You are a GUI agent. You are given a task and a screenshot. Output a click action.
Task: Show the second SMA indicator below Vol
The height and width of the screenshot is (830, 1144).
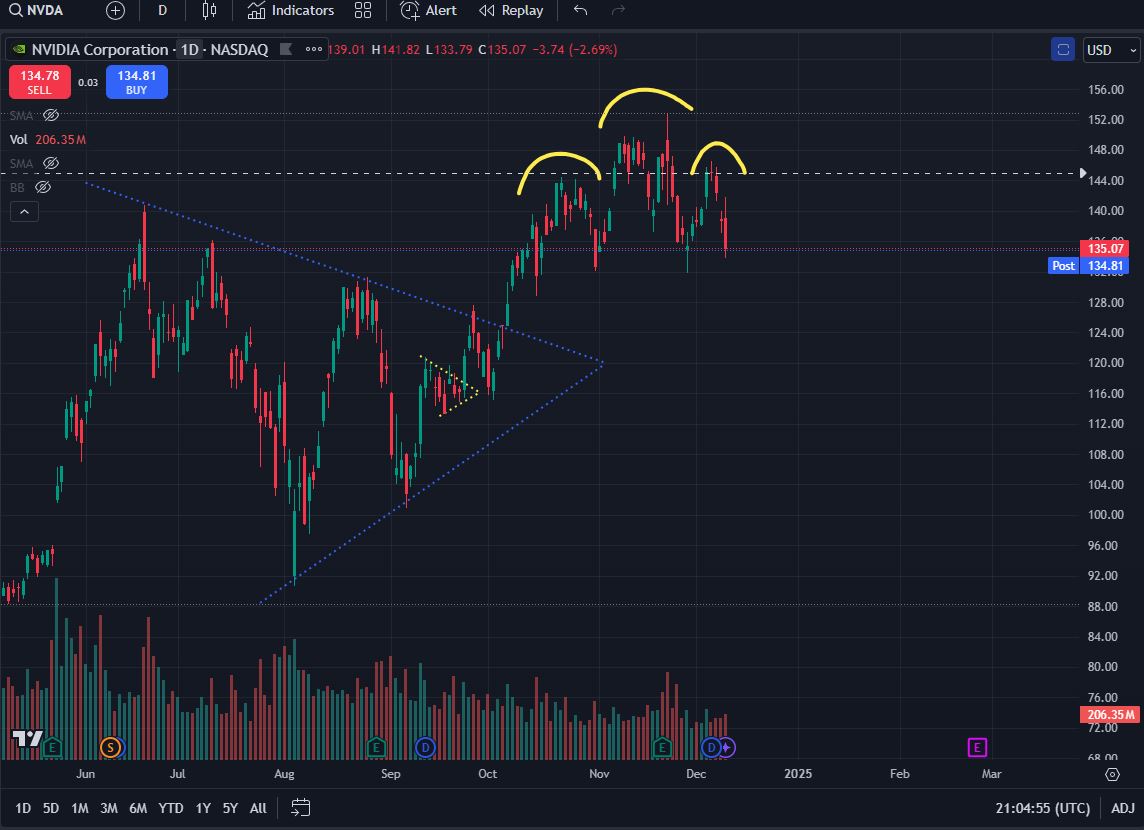(x=50, y=163)
